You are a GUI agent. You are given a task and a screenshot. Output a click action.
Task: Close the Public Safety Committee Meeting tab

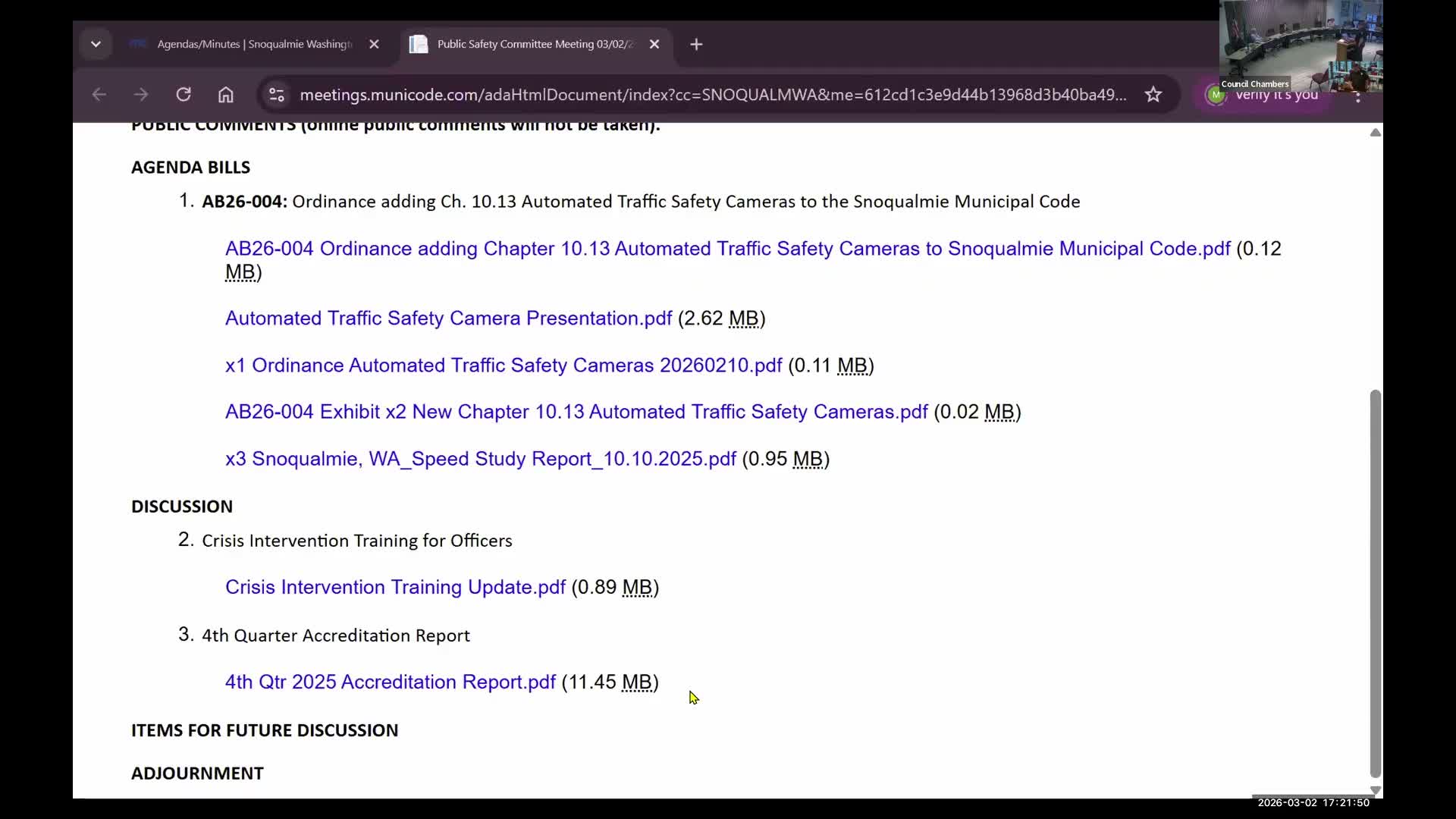point(654,44)
